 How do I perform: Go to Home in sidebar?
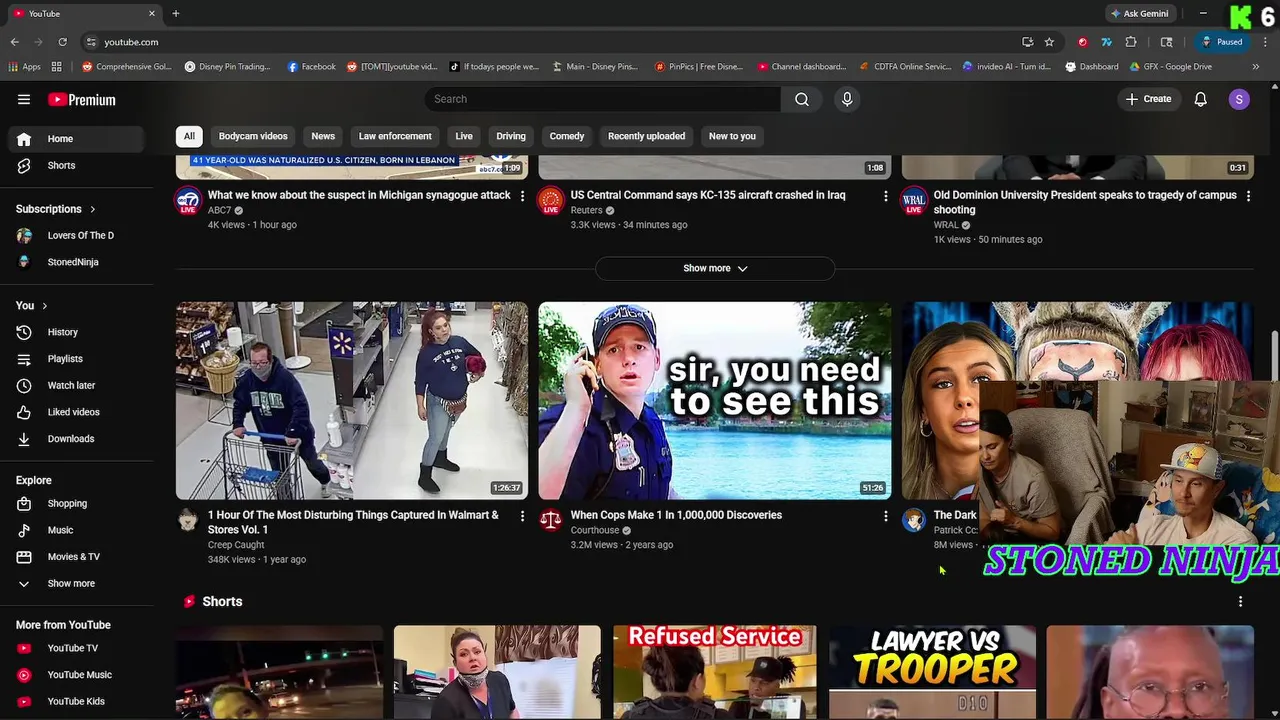pos(77,139)
